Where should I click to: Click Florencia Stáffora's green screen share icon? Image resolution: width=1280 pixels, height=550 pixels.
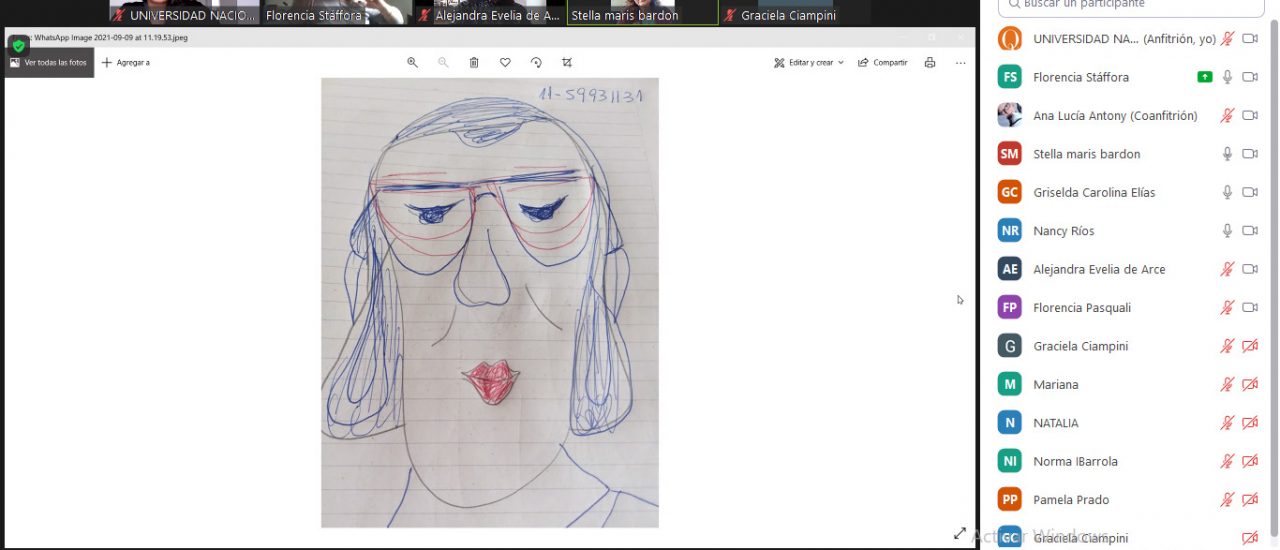coord(1204,77)
